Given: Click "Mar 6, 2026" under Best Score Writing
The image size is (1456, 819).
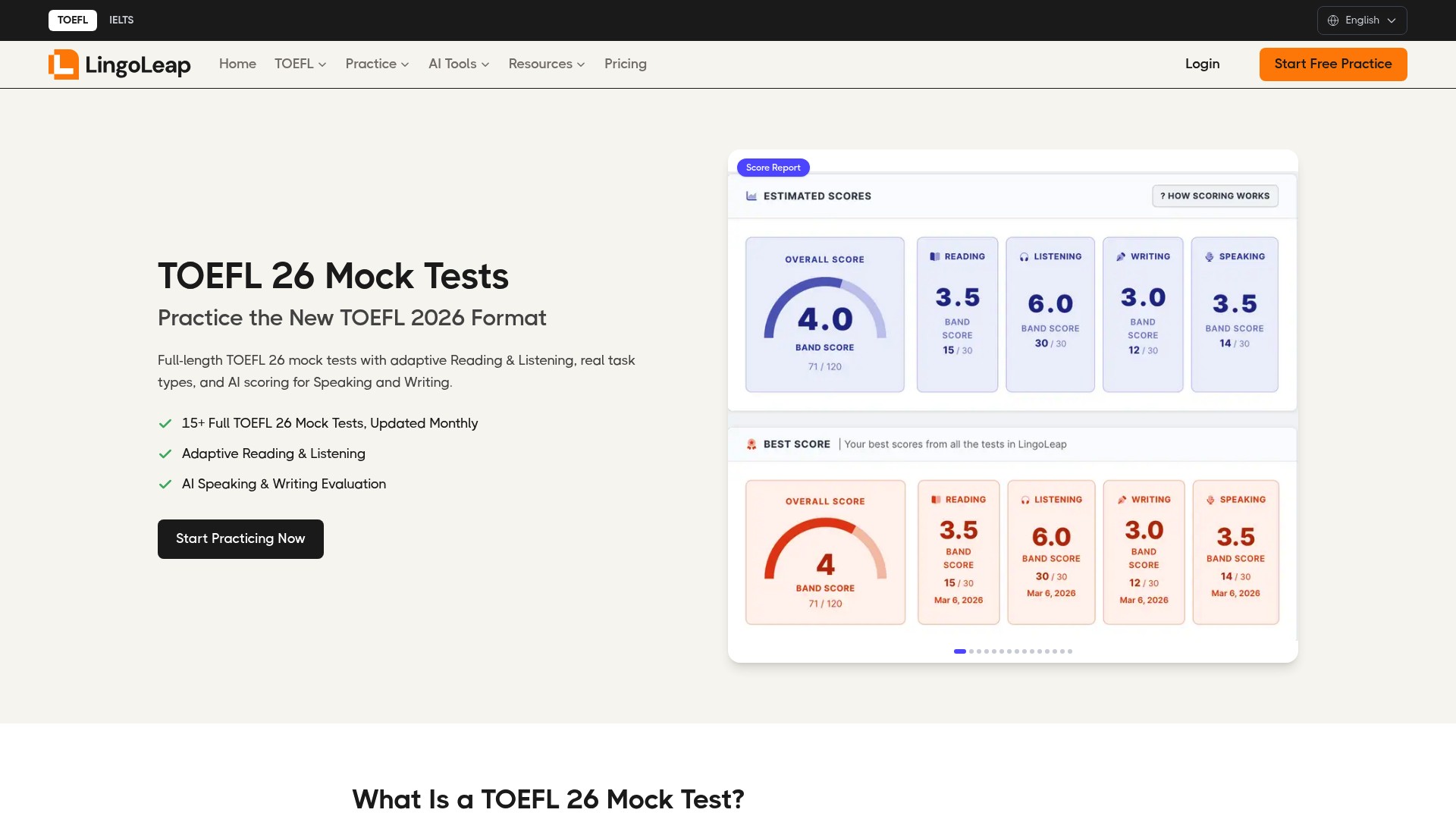Looking at the screenshot, I should tap(1144, 600).
